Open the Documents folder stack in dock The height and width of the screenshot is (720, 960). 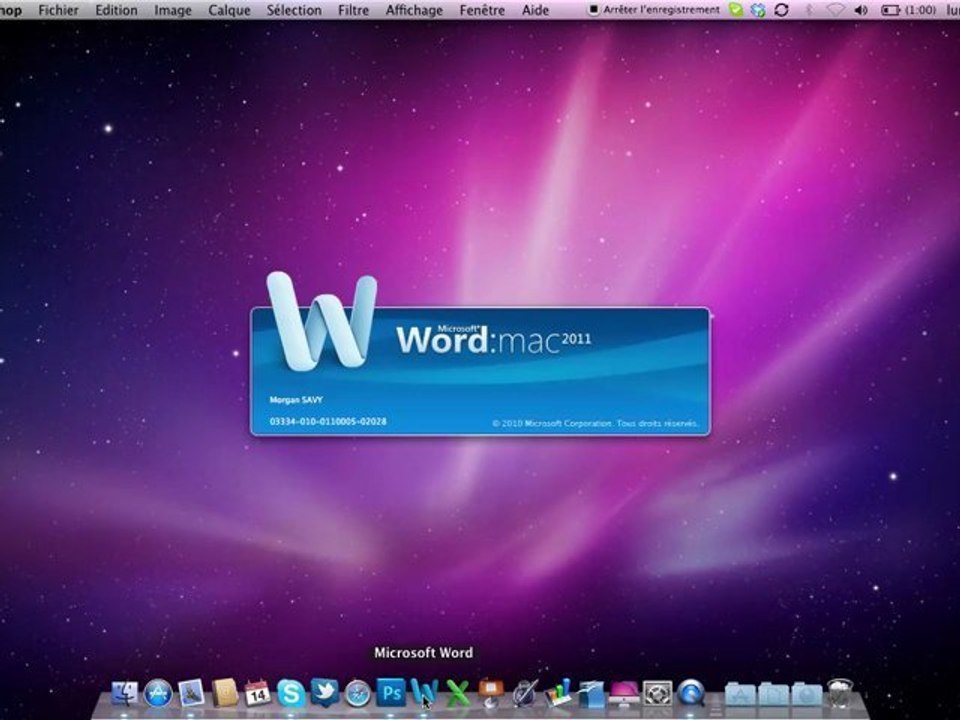pyautogui.click(x=774, y=695)
